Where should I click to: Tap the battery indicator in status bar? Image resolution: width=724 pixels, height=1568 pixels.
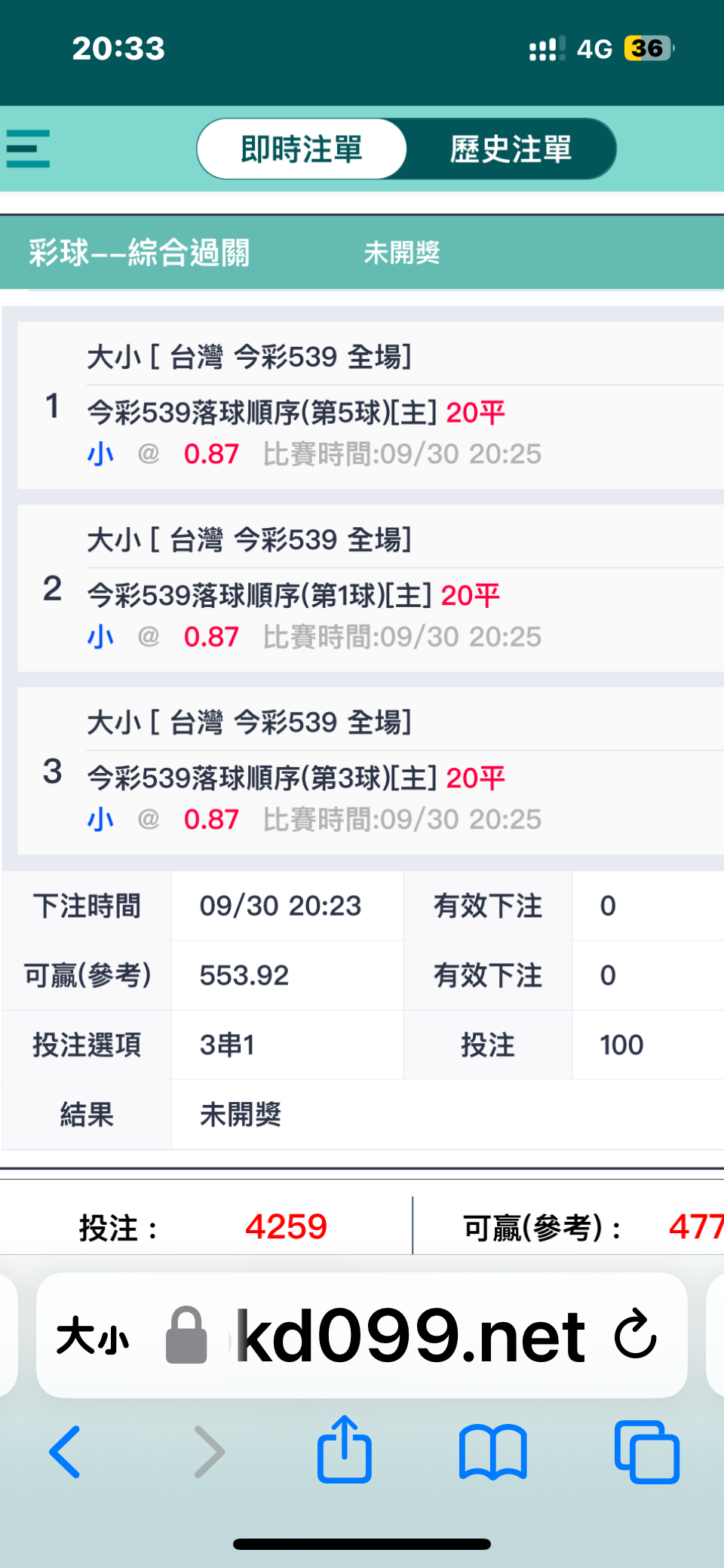(649, 48)
